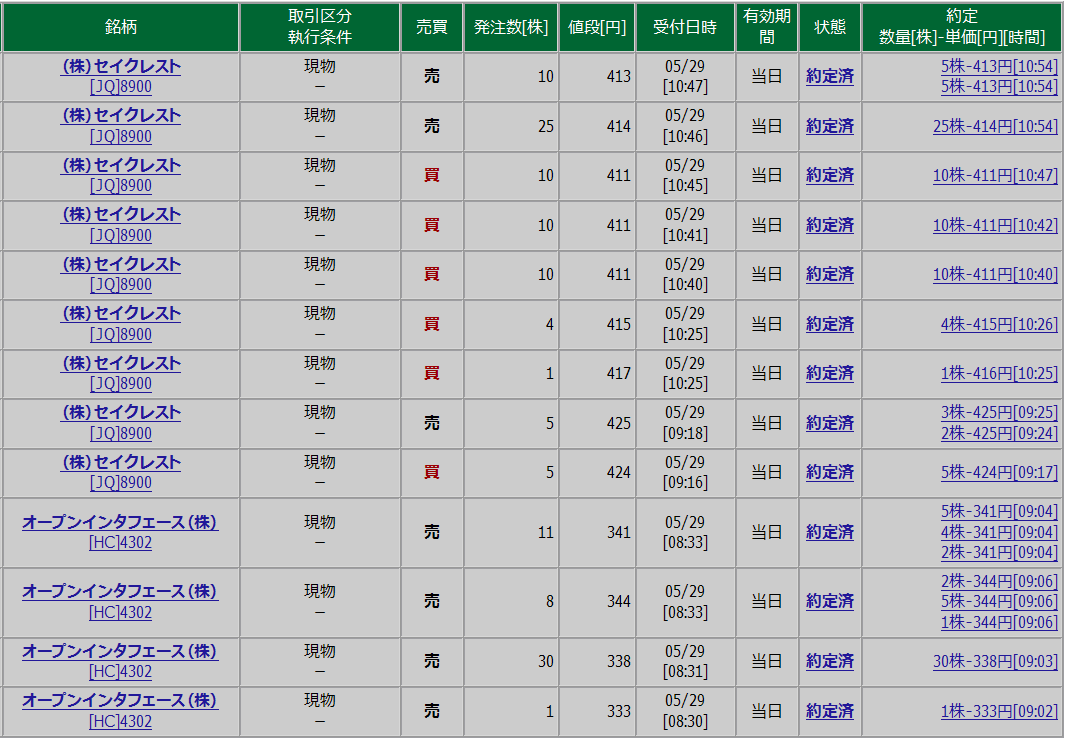View the 4株-415円[10:26] execution details
Image resolution: width=1066 pixels, height=738 pixels.
pos(998,324)
